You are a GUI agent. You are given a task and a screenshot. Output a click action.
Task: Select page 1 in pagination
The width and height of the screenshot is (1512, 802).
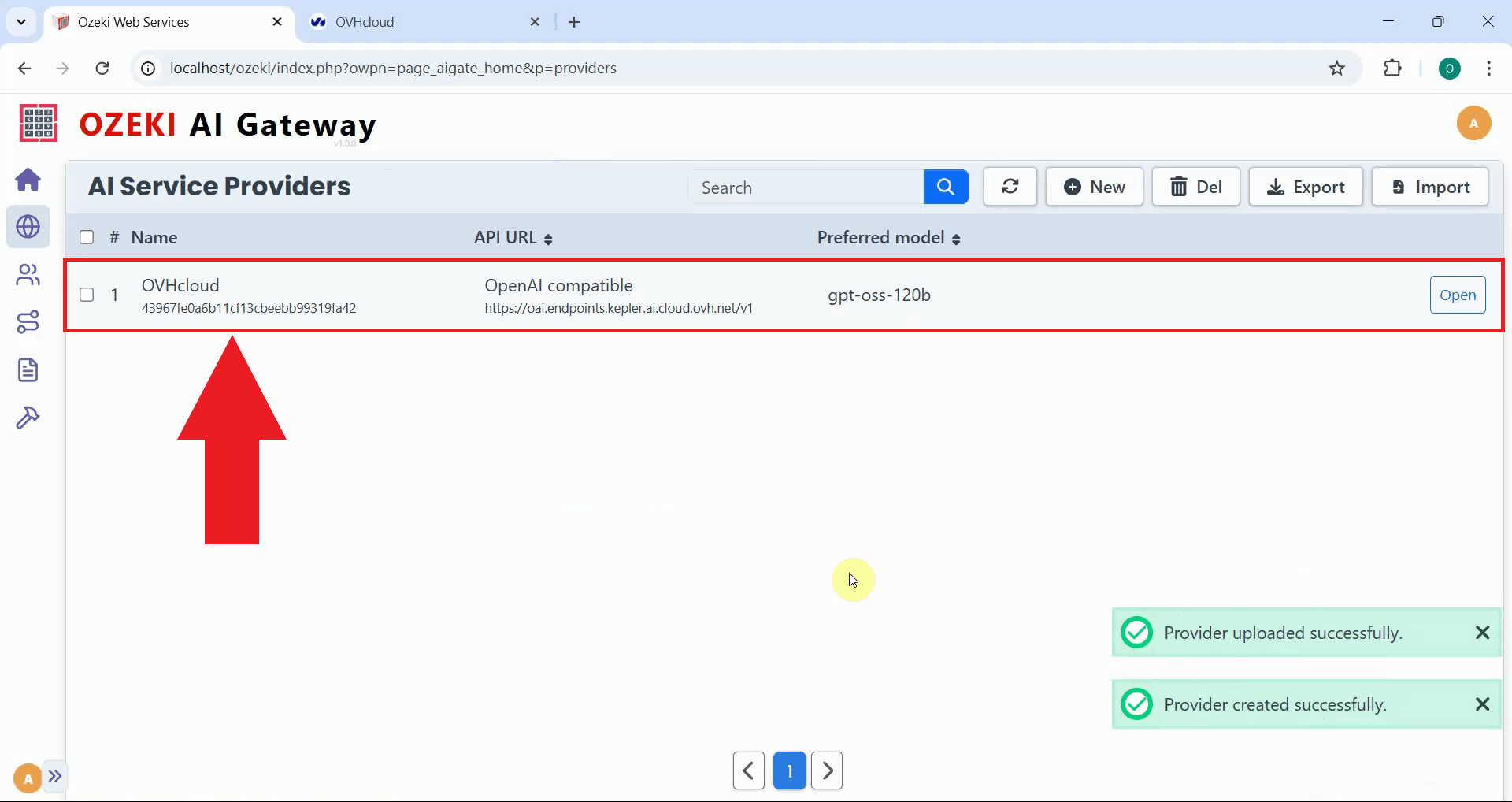pos(789,770)
